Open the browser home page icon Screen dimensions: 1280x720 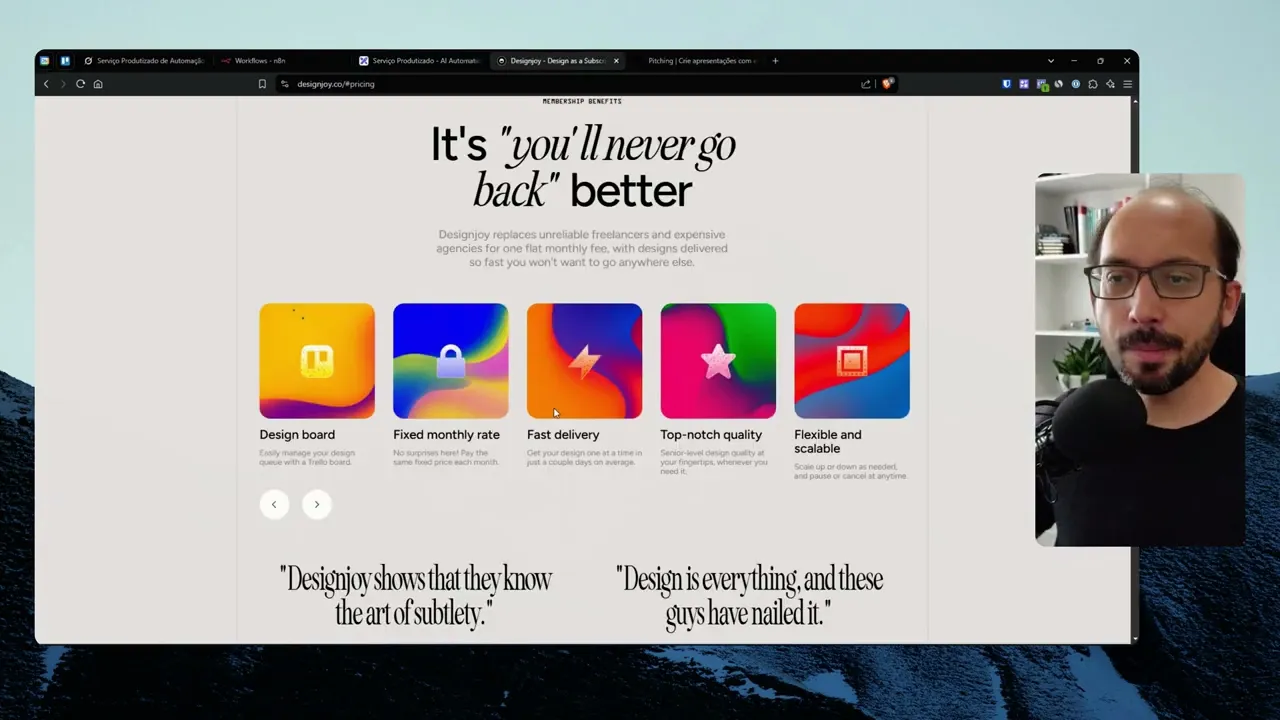[x=98, y=84]
